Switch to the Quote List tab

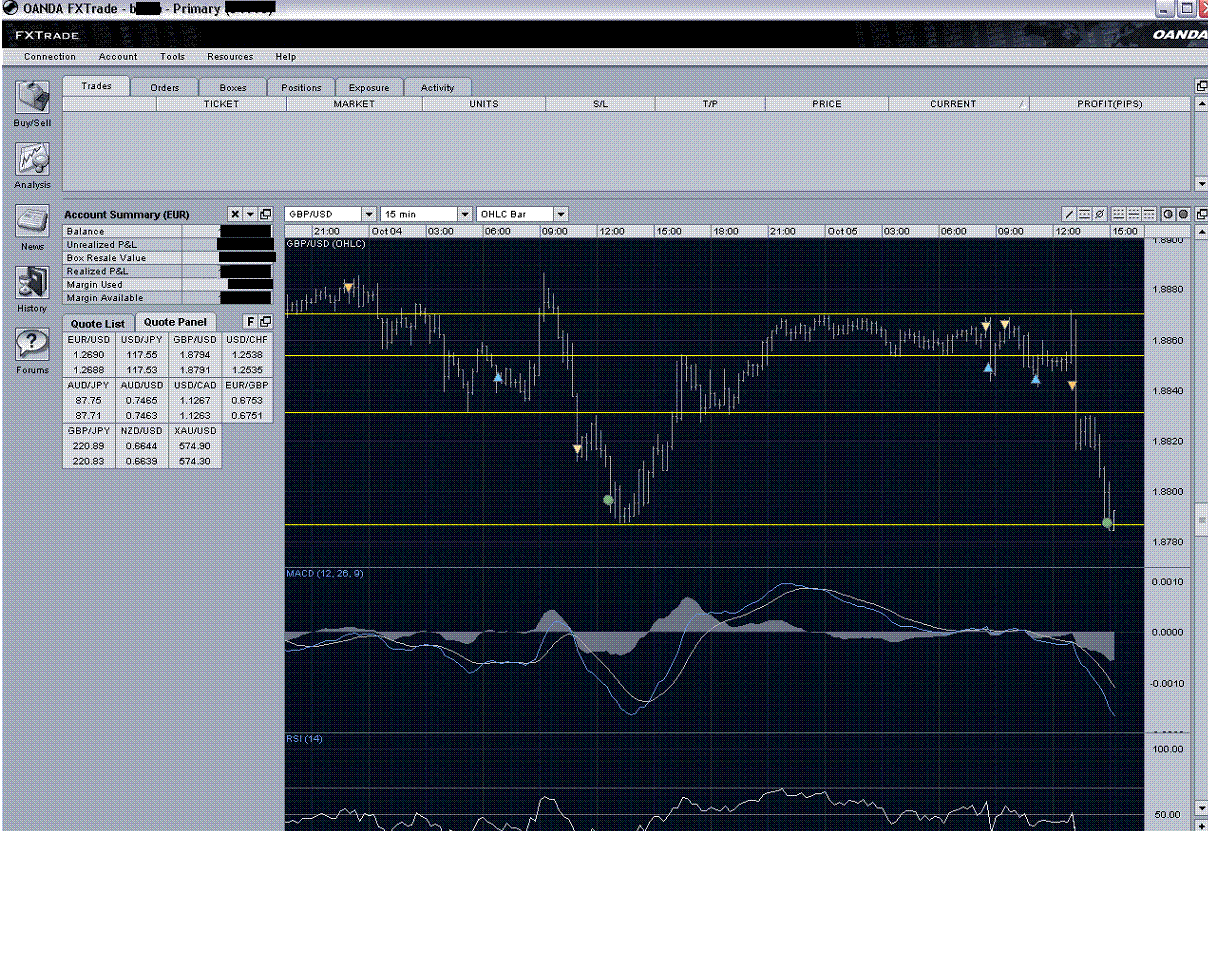click(98, 323)
